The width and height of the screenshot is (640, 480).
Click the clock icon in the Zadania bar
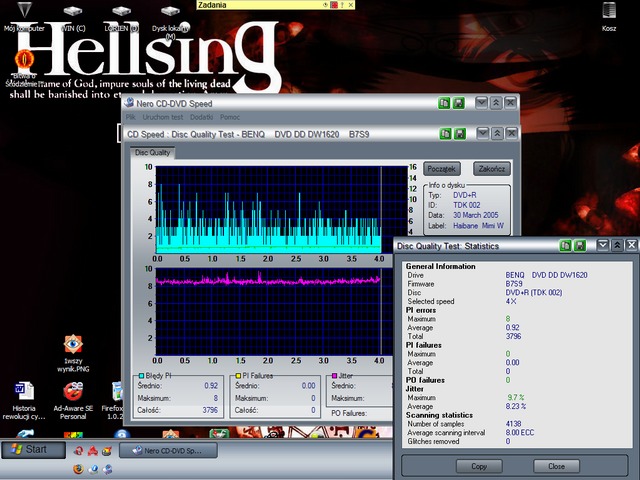point(325,5)
